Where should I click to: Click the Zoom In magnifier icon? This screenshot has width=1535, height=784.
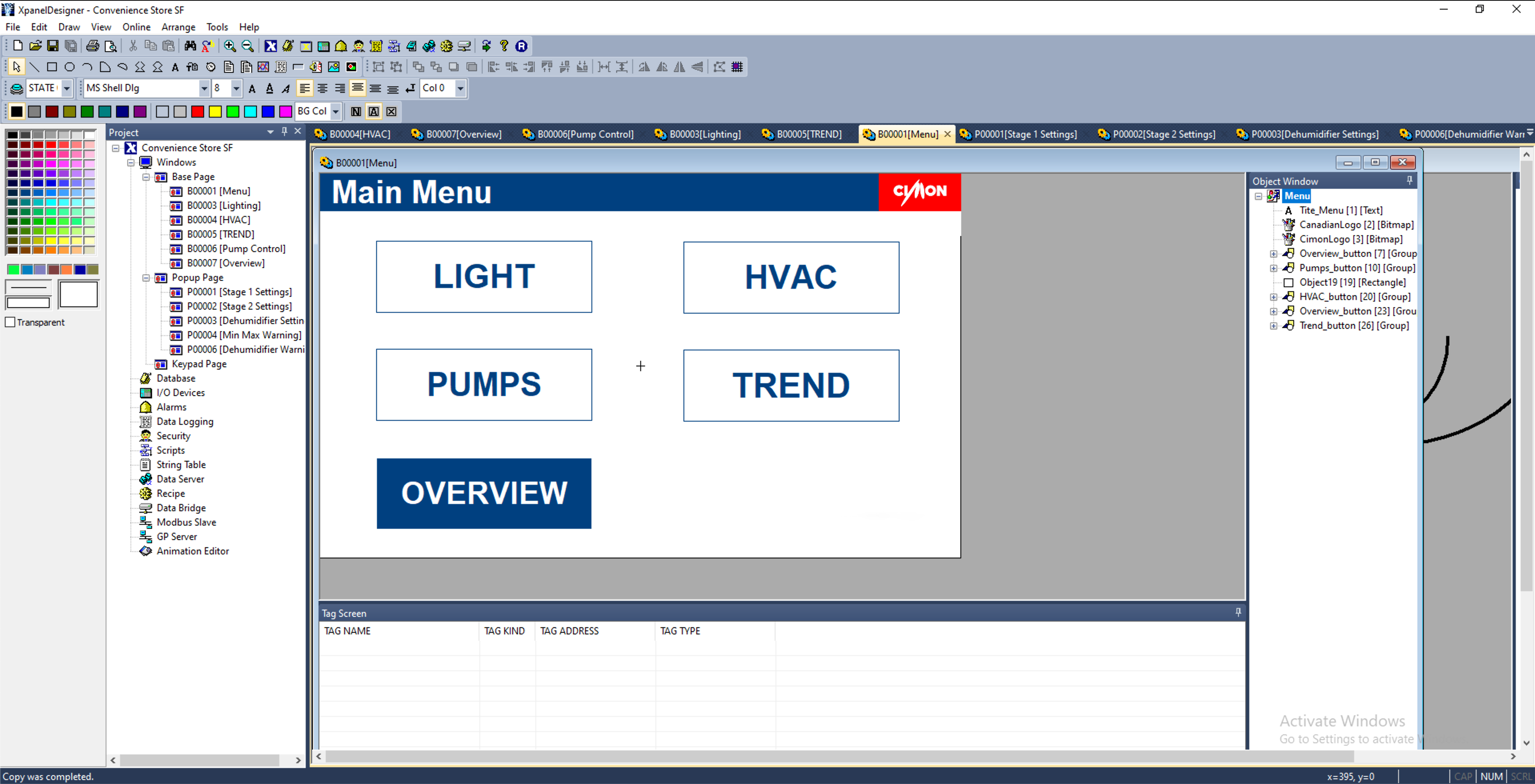tap(229, 46)
